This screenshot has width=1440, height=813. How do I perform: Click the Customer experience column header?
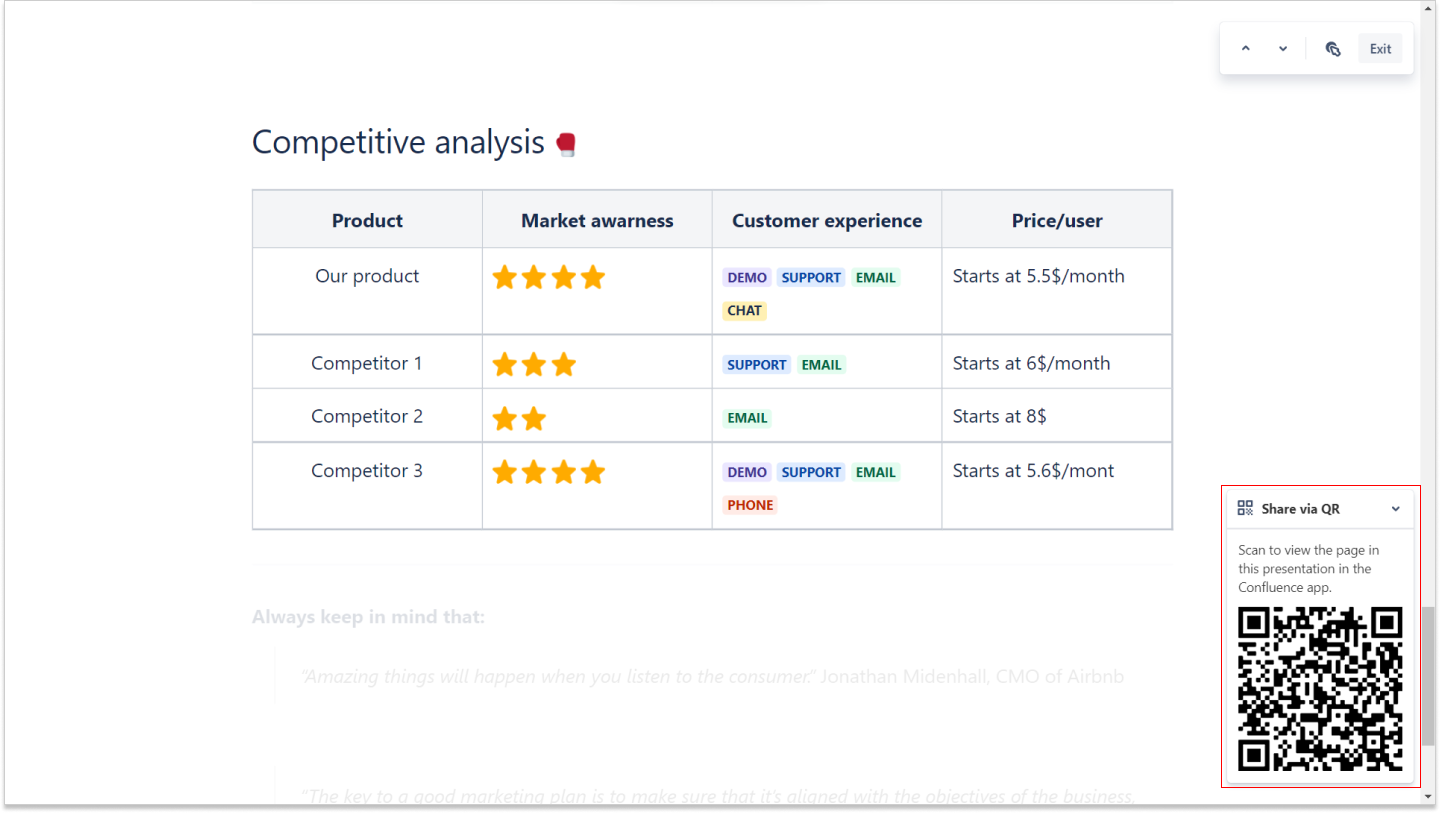pyautogui.click(x=827, y=221)
